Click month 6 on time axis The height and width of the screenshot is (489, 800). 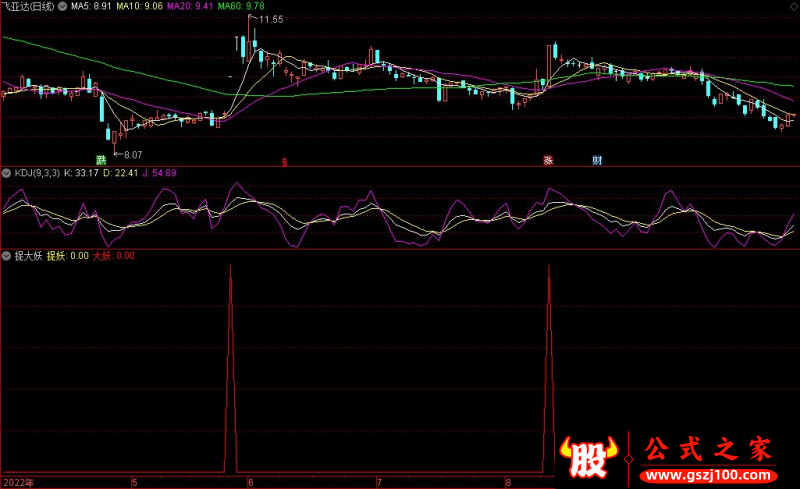(251, 482)
